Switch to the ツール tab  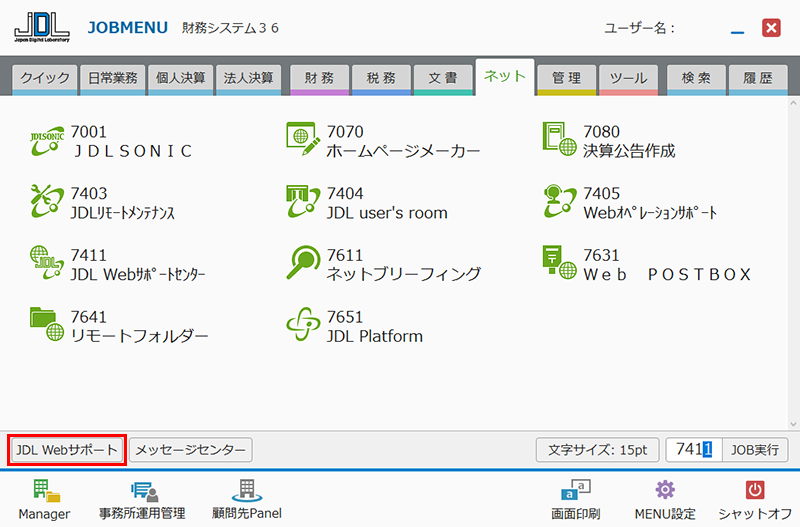pyautogui.click(x=628, y=79)
